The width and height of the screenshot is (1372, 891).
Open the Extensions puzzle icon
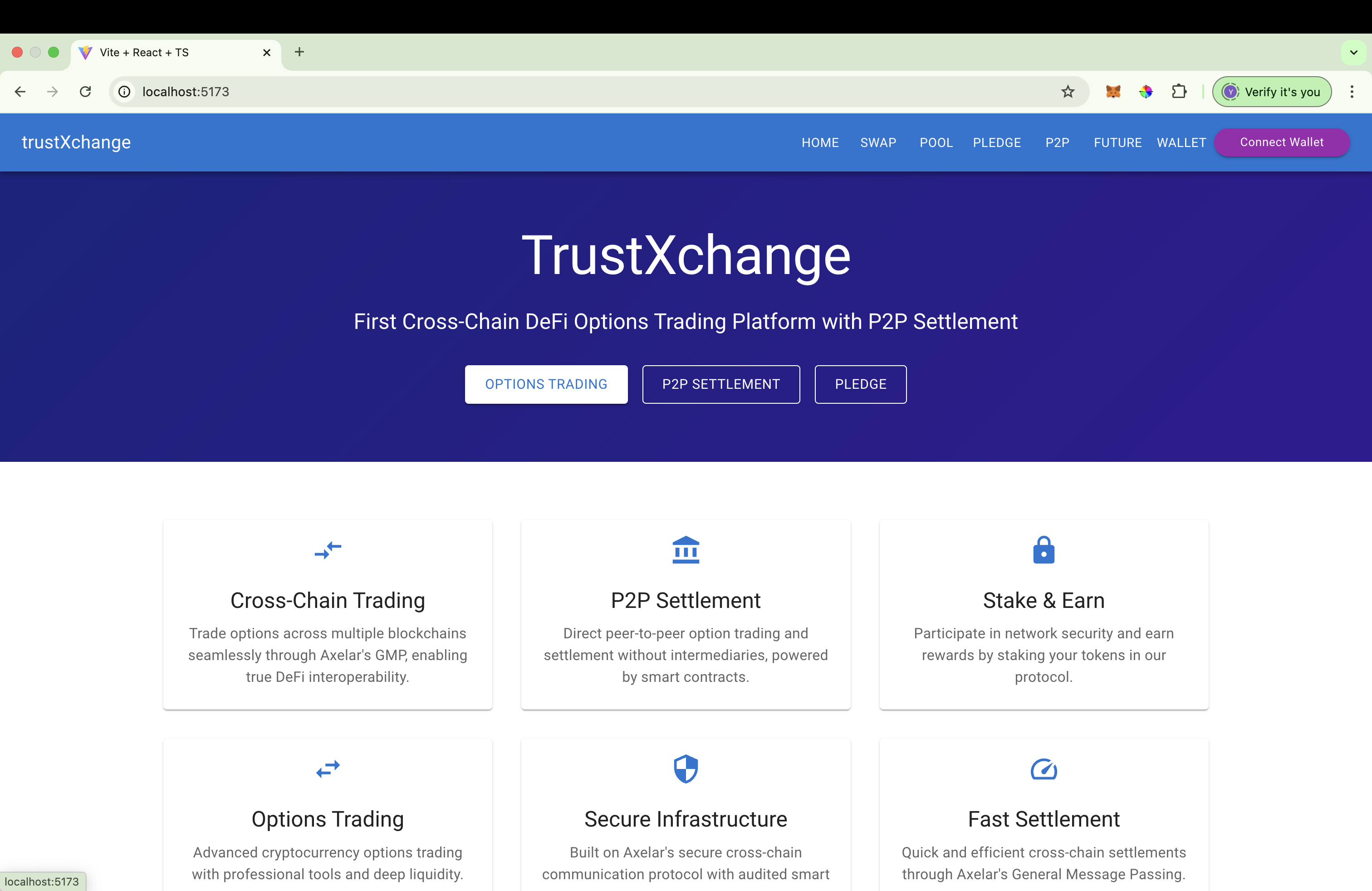pos(1179,92)
